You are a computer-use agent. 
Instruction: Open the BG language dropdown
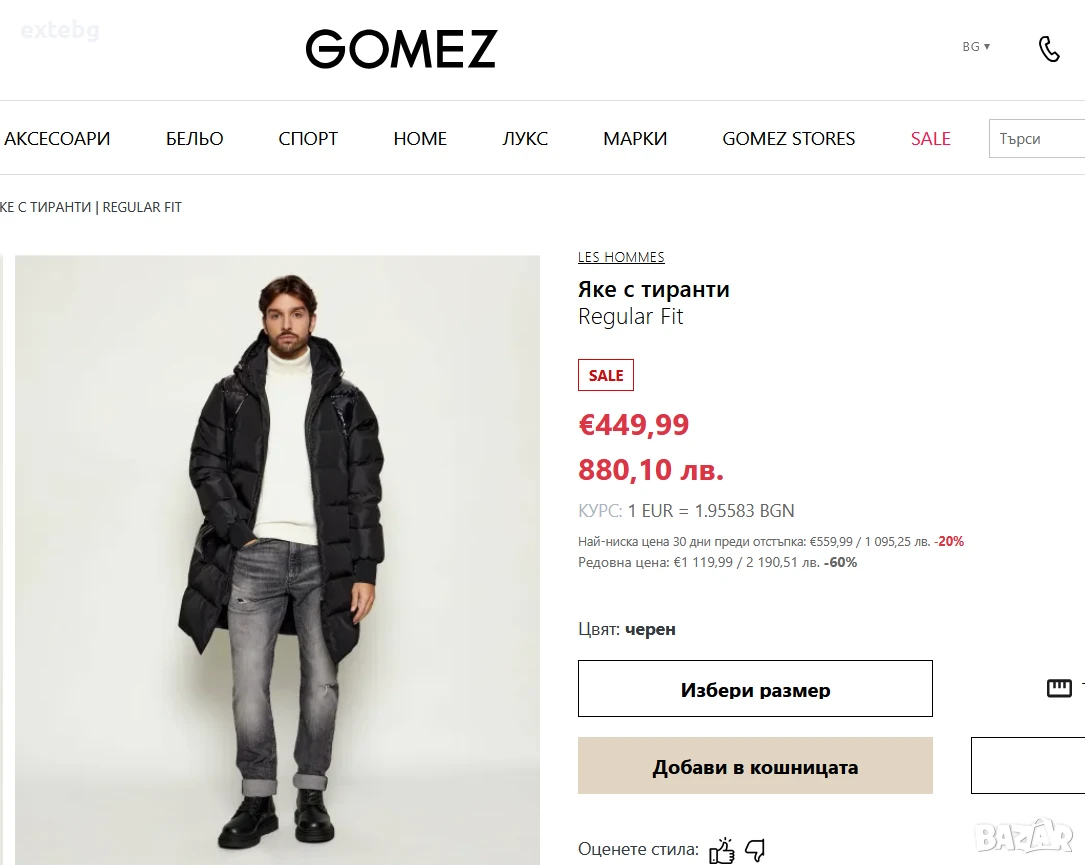(976, 46)
